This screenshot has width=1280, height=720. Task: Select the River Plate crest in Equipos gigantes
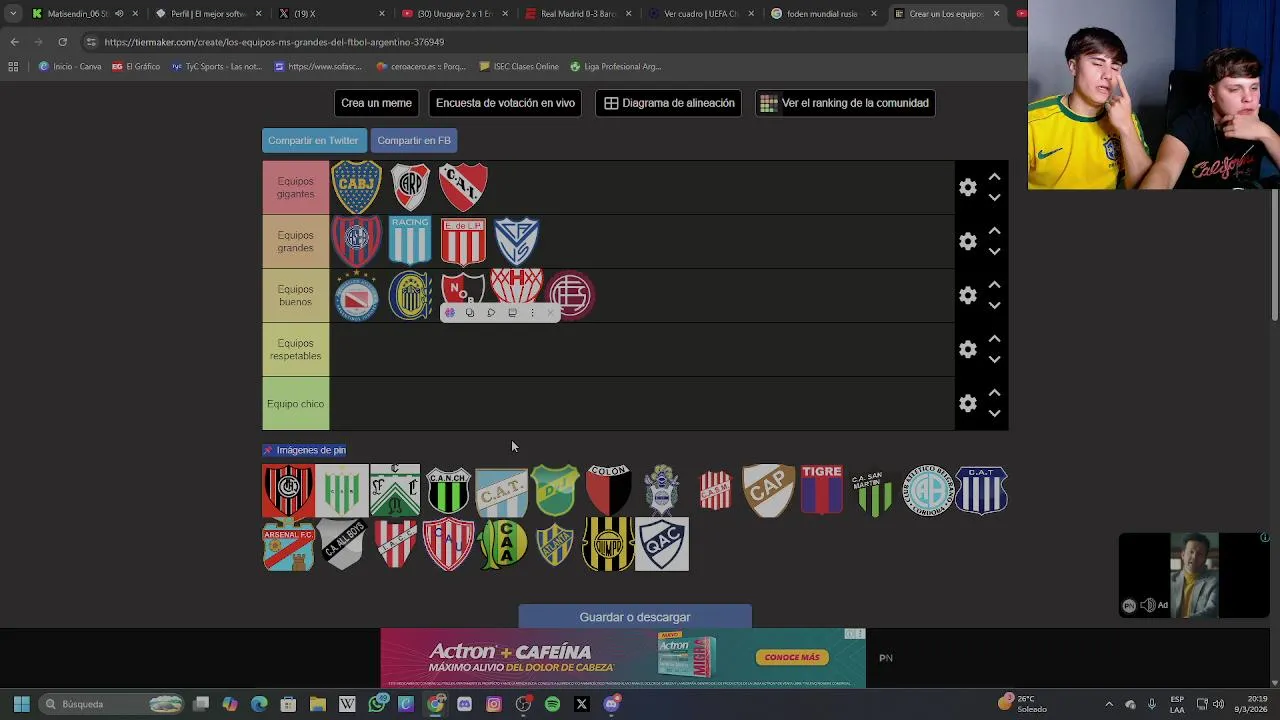[x=410, y=187]
